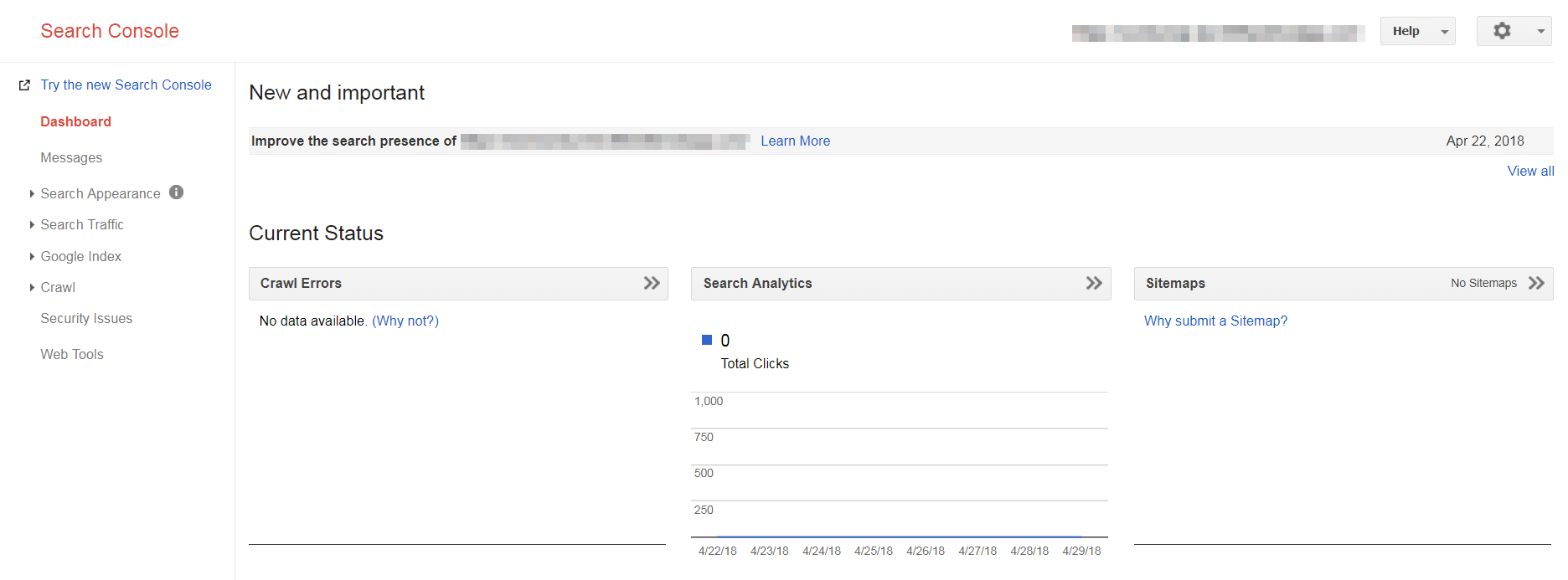Click the Search Console logo title

tap(110, 31)
